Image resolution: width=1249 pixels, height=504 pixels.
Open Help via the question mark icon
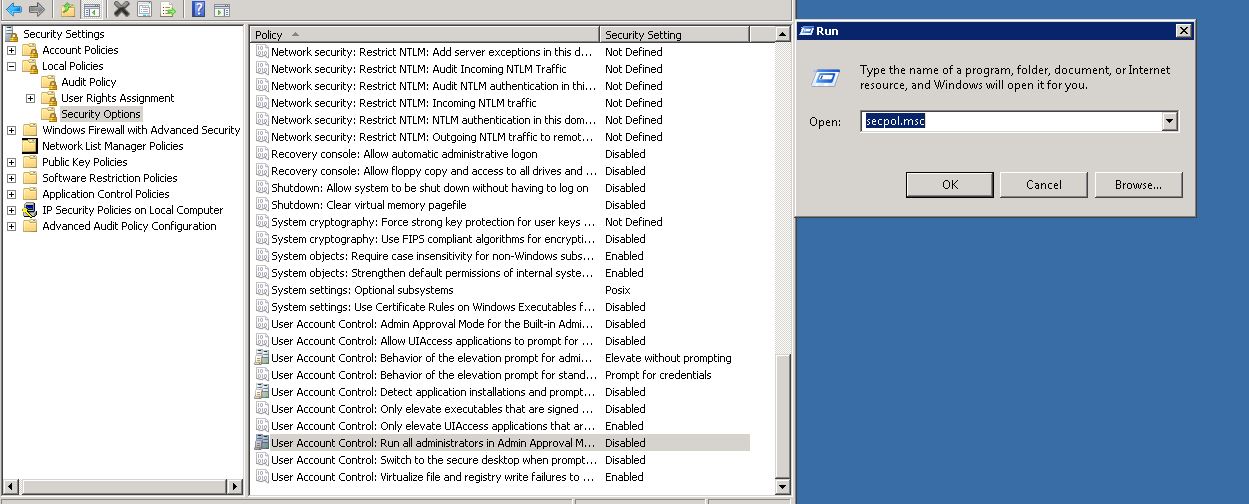coord(198,10)
